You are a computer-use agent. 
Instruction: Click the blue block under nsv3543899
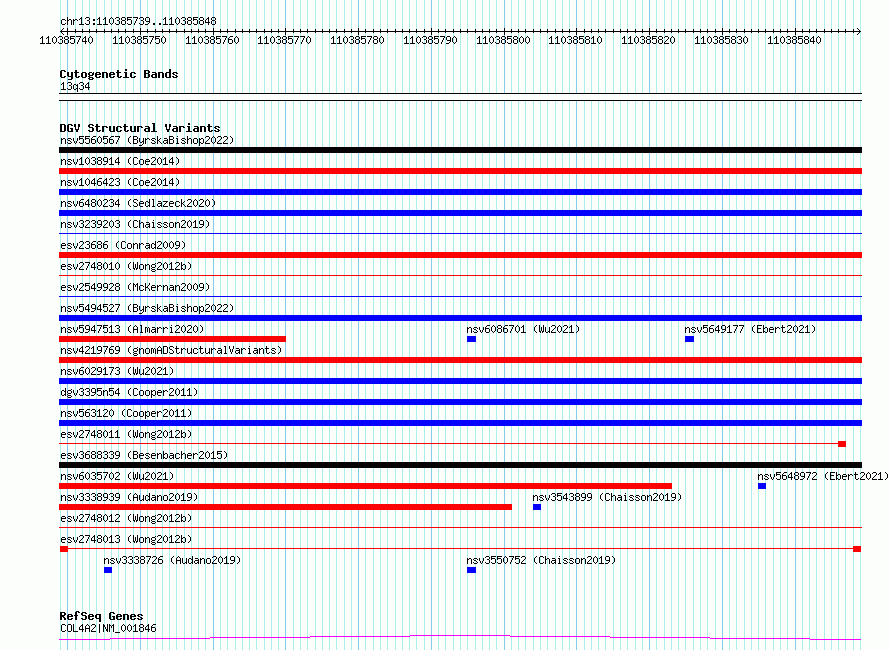pyautogui.click(x=537, y=507)
